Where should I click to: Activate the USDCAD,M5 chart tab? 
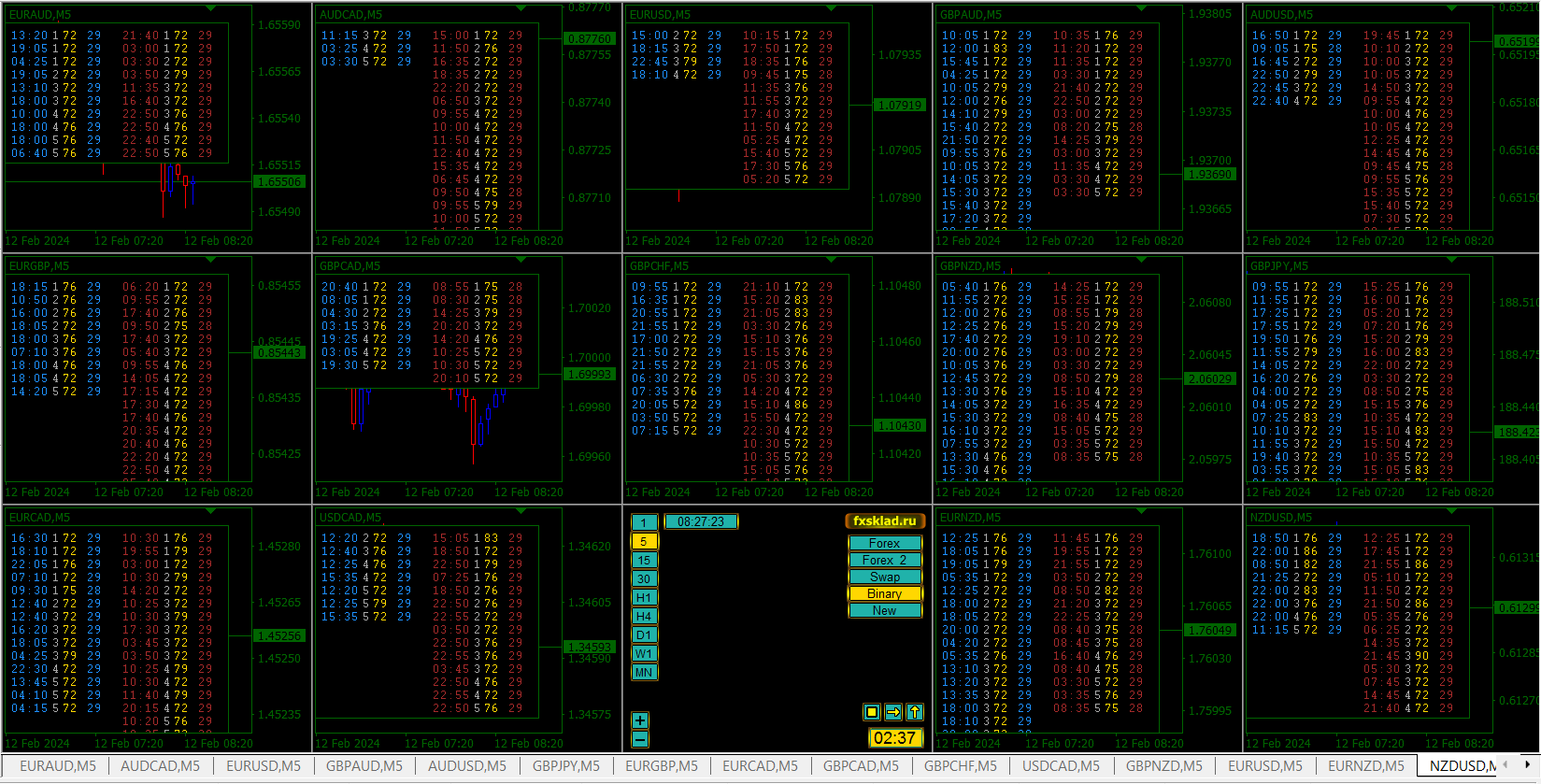click(1062, 766)
